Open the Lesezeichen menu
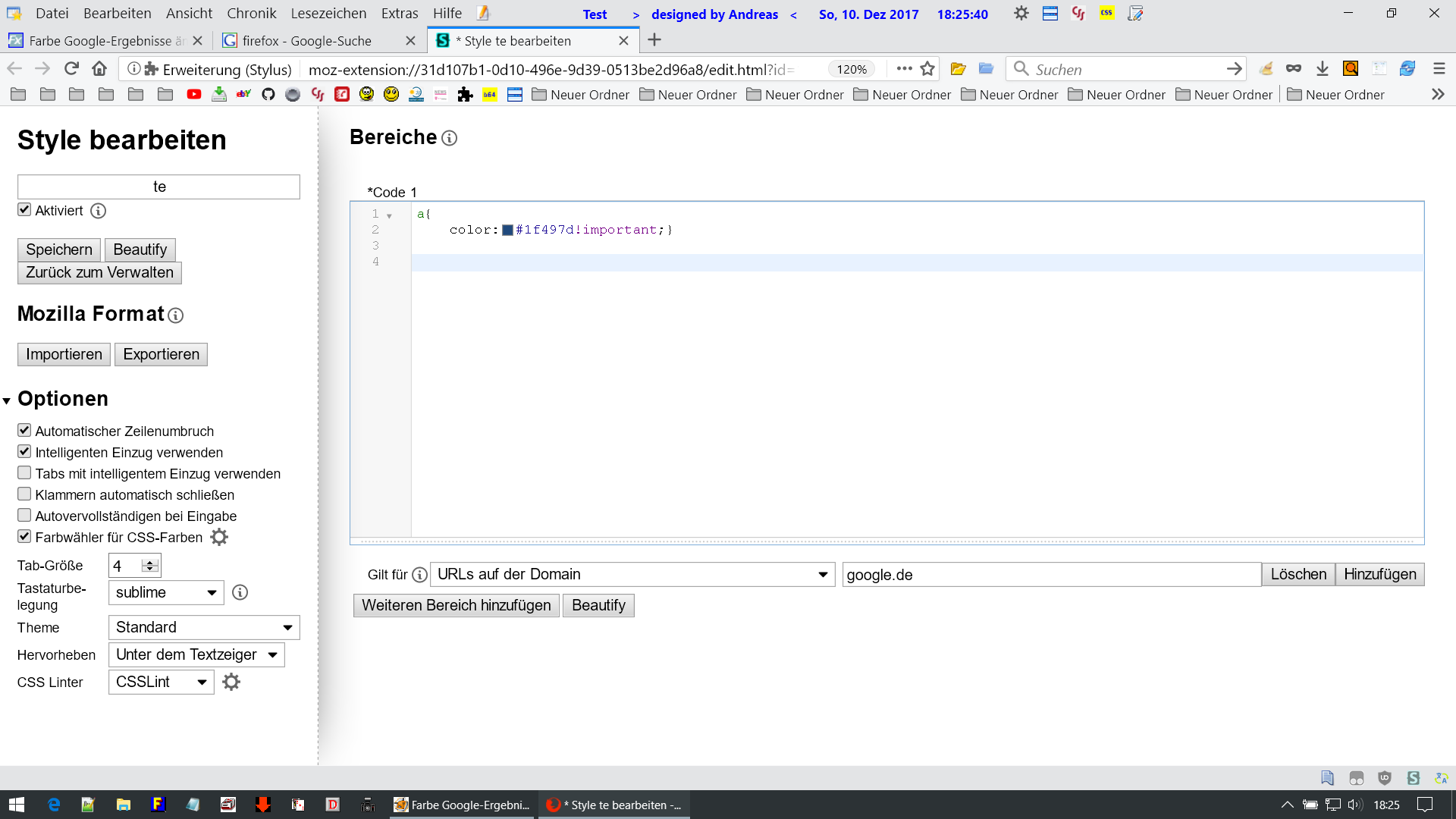The image size is (1456, 819). 328,14
